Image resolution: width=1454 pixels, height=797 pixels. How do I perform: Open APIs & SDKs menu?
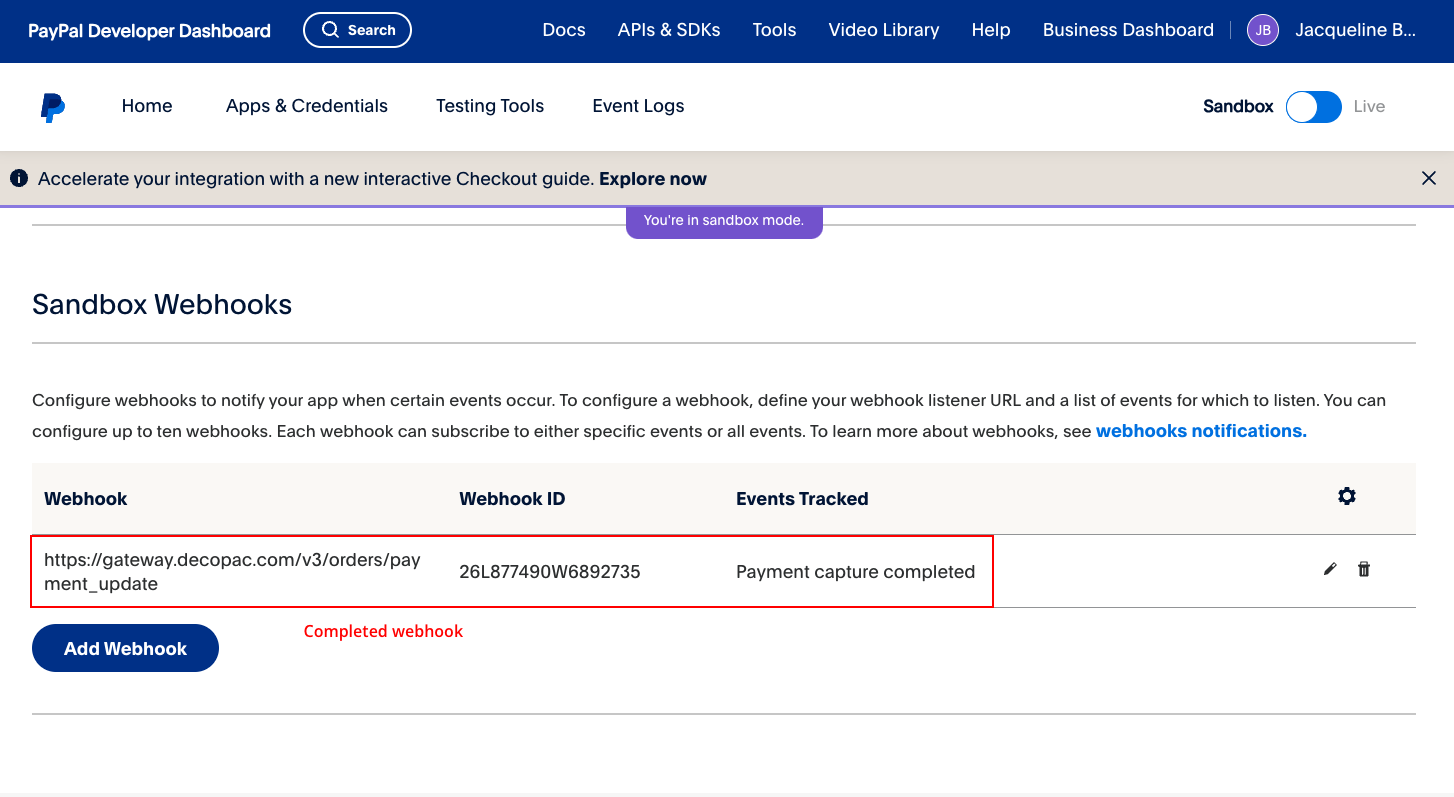coord(669,30)
